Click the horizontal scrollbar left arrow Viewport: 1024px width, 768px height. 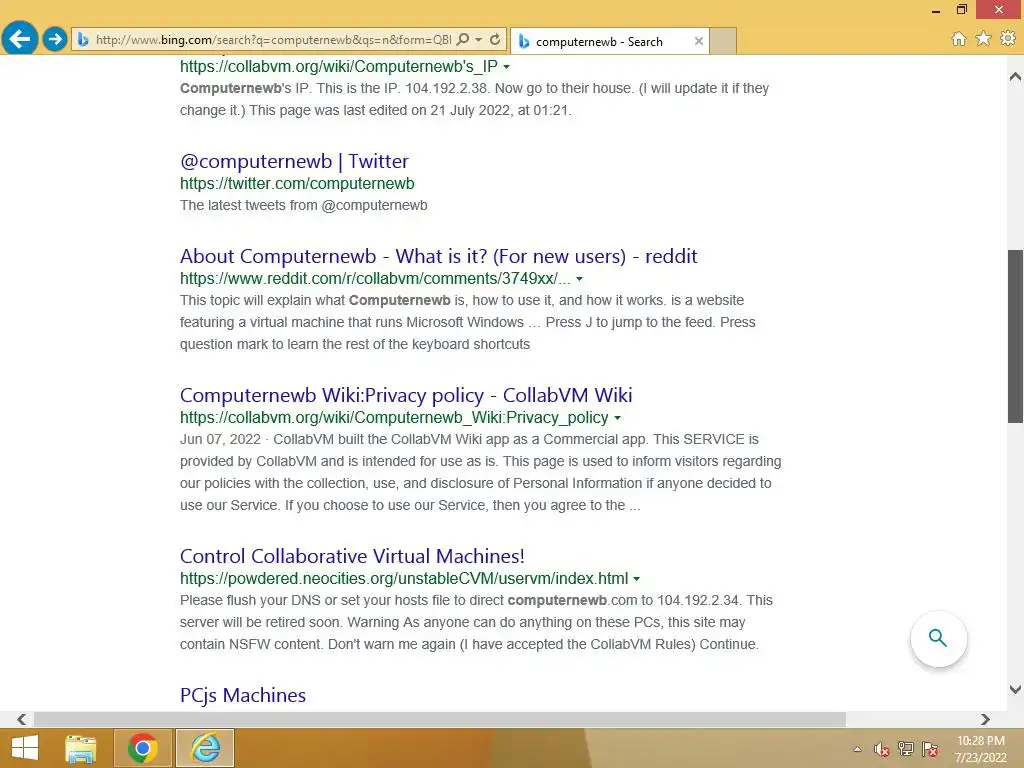pyautogui.click(x=22, y=719)
